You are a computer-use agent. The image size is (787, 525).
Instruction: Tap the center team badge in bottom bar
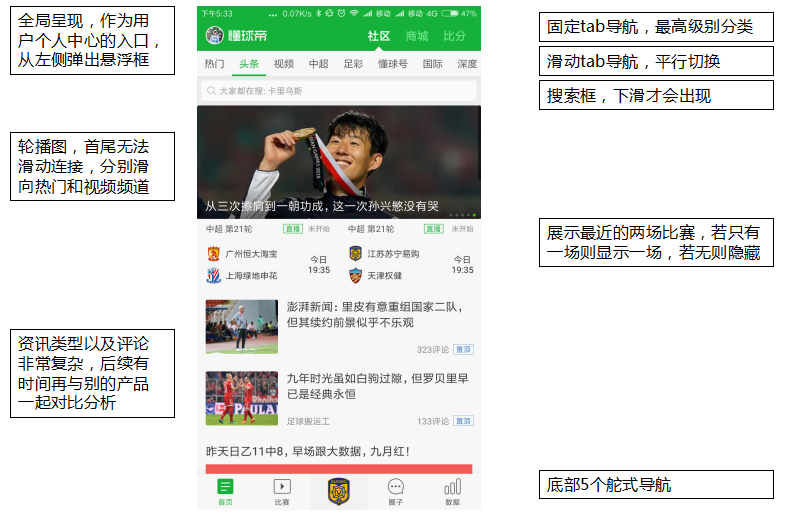point(339,491)
